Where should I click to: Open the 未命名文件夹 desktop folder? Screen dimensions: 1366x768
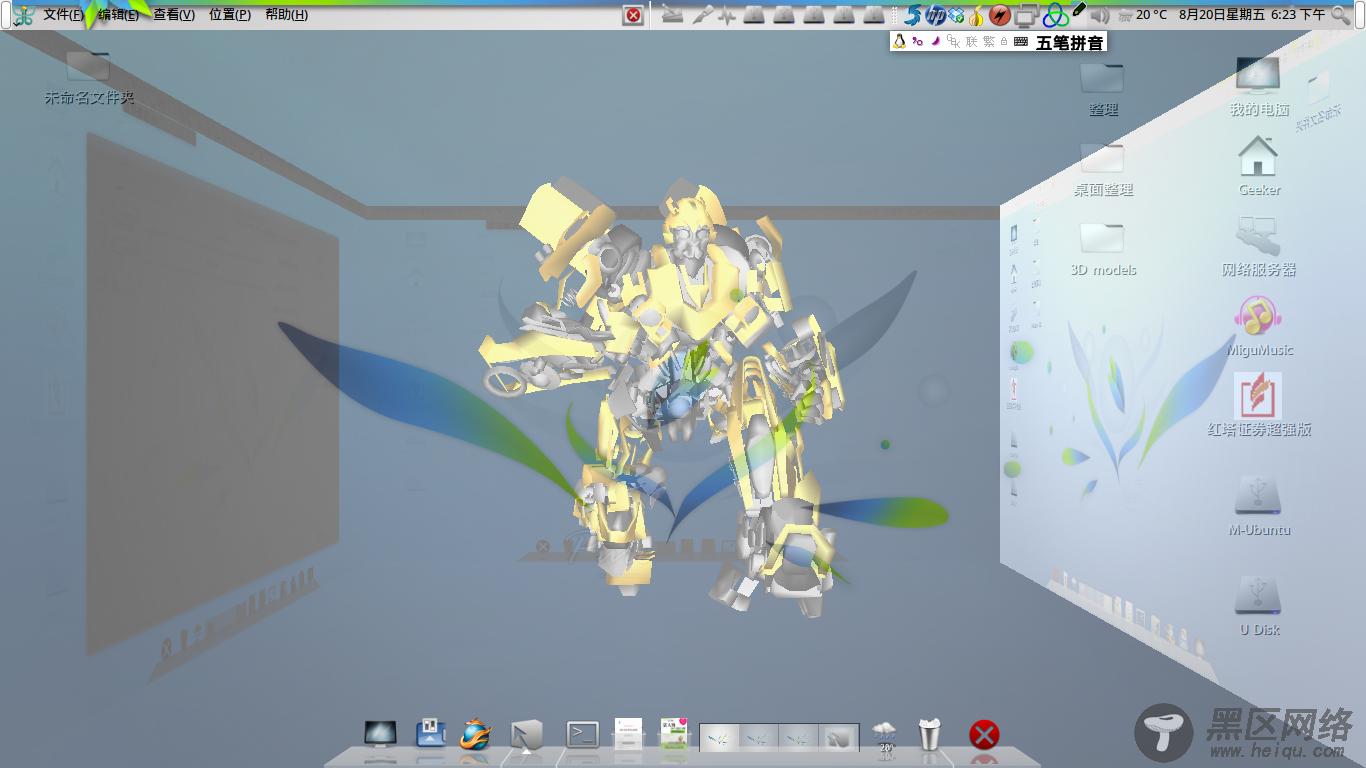tap(89, 77)
